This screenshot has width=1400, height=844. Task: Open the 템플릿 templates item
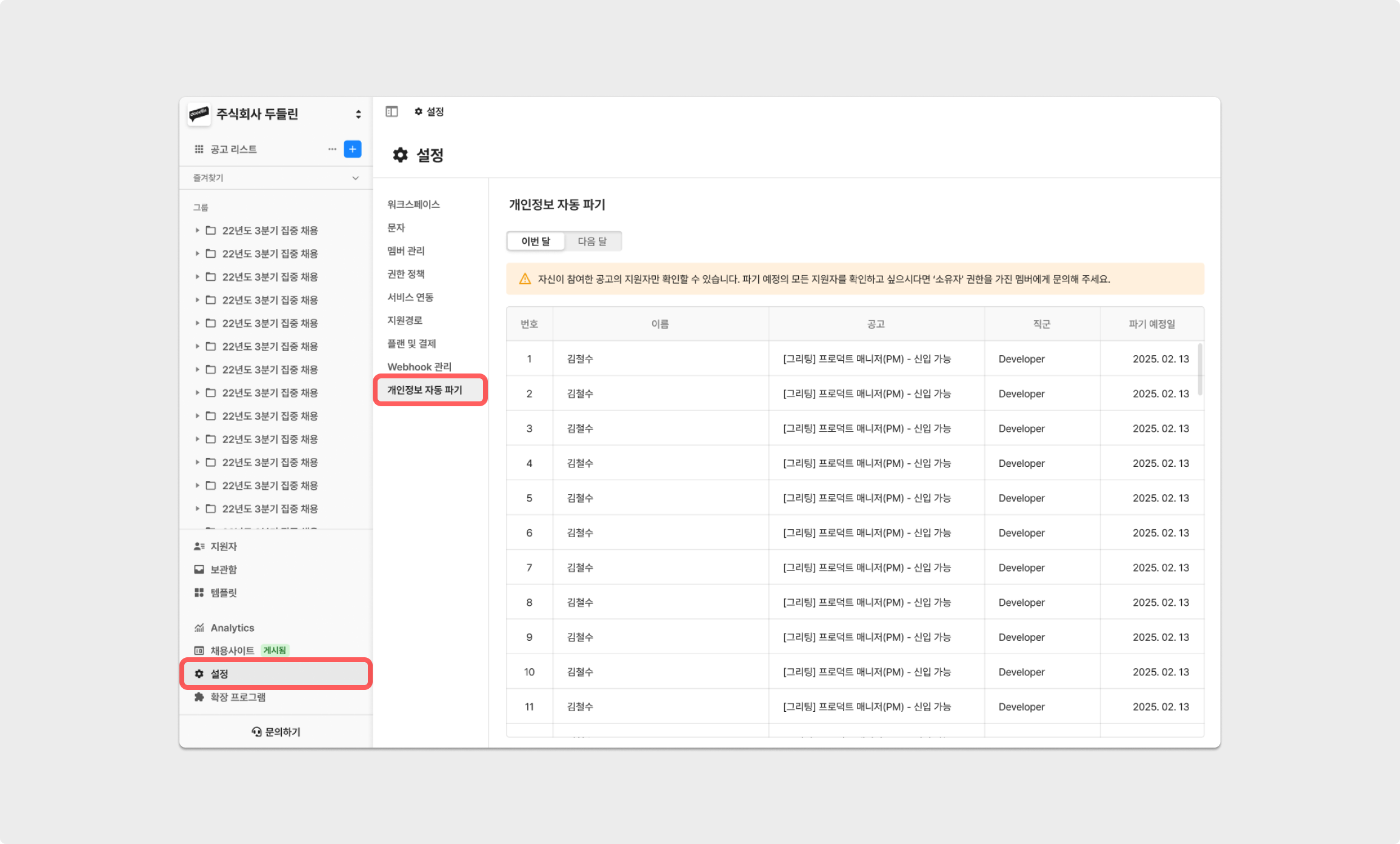[223, 592]
